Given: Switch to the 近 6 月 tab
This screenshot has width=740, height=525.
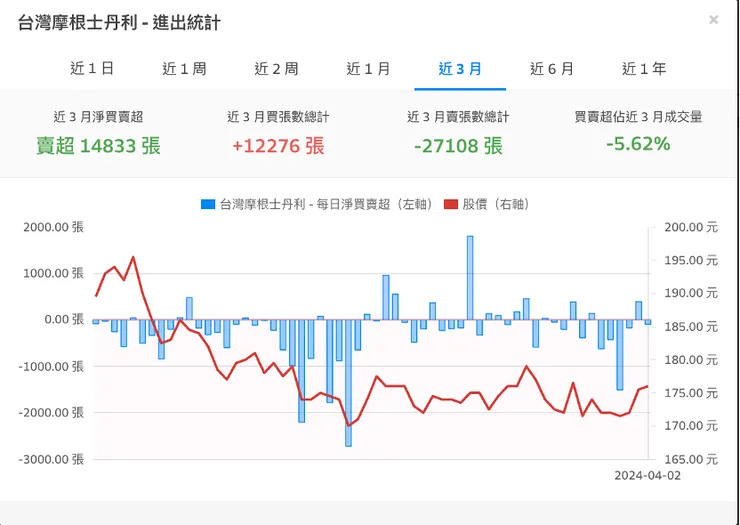Looking at the screenshot, I should click(x=552, y=69).
